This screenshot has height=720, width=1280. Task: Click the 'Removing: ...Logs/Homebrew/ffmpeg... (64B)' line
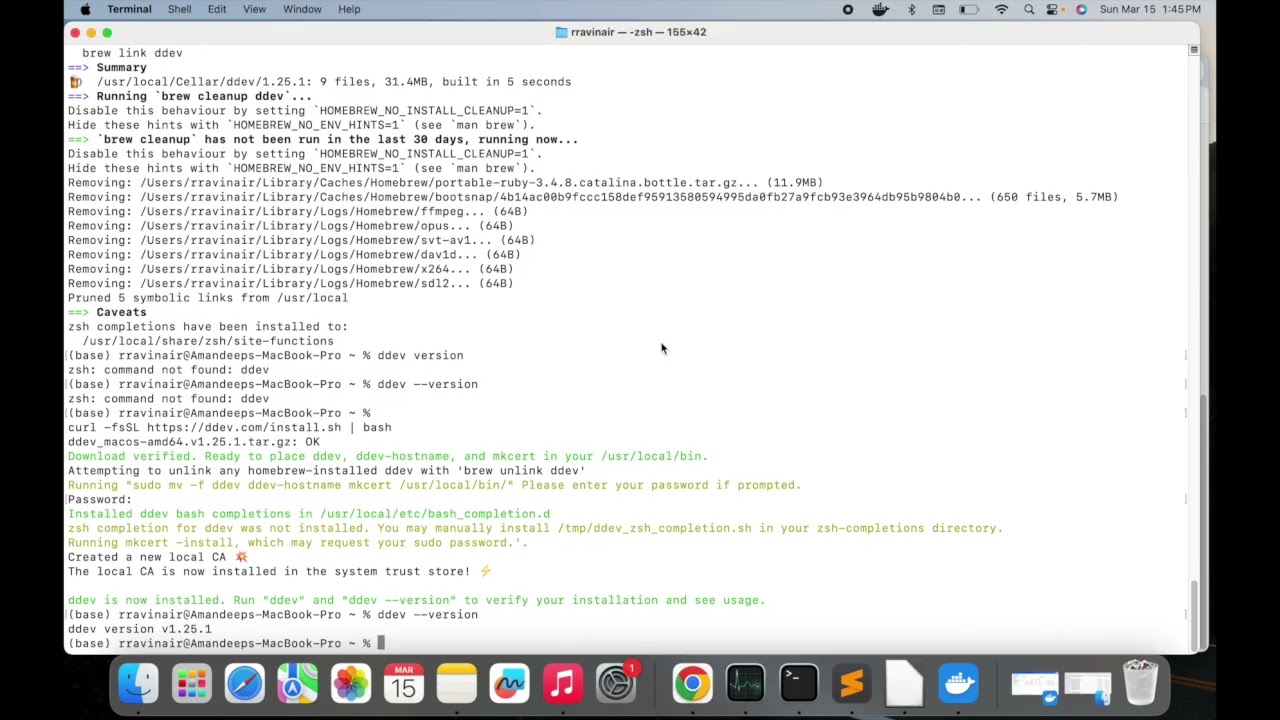point(298,211)
